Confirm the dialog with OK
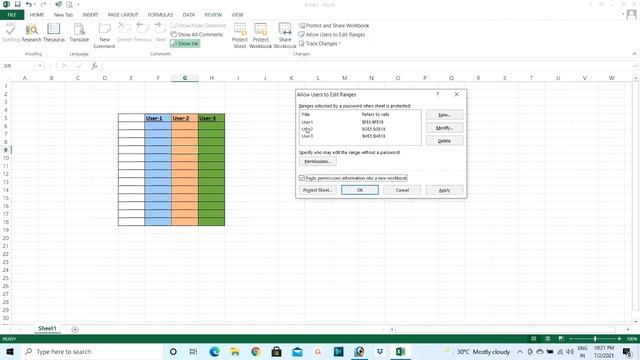 pos(360,190)
